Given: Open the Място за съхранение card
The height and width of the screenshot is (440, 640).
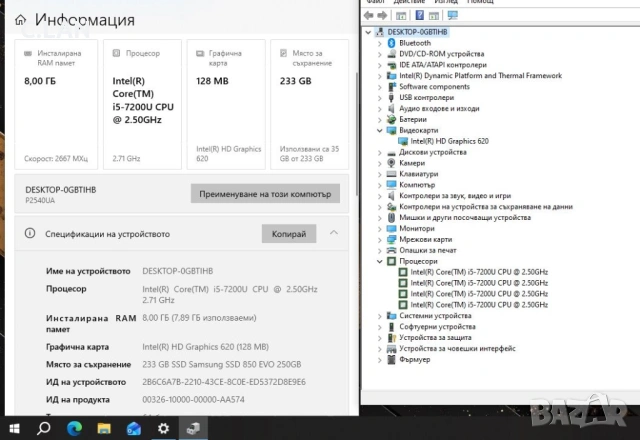Looking at the screenshot, I should pos(310,104).
